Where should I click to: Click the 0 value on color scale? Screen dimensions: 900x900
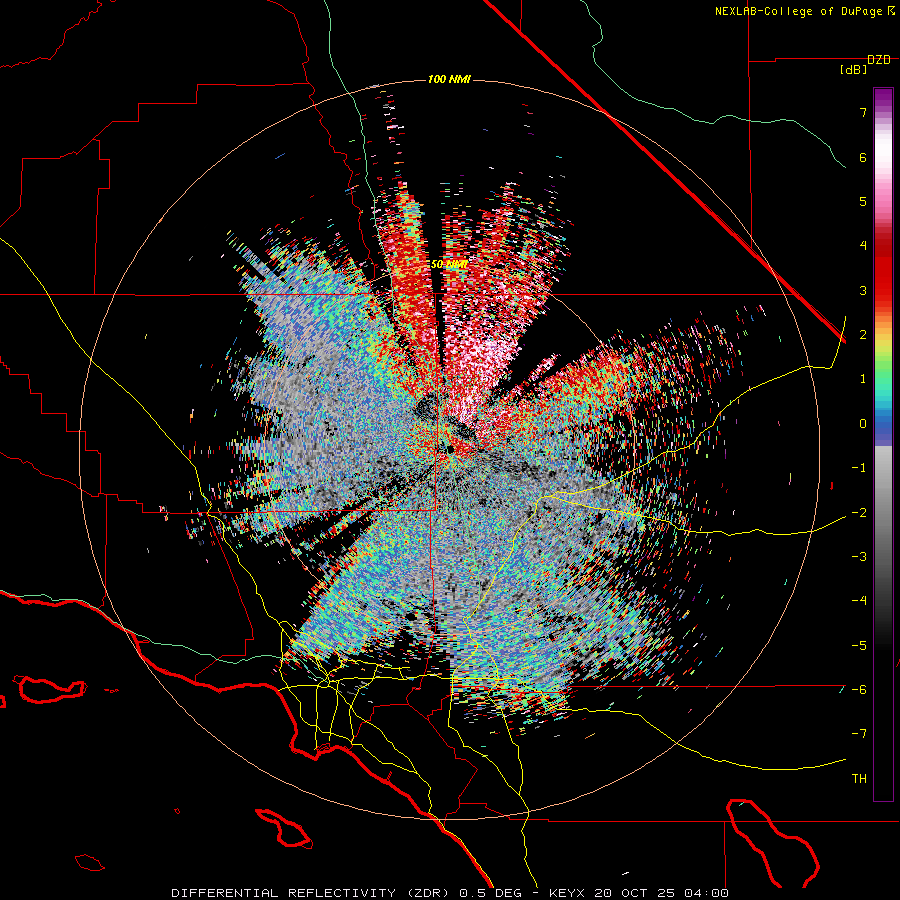(x=863, y=424)
